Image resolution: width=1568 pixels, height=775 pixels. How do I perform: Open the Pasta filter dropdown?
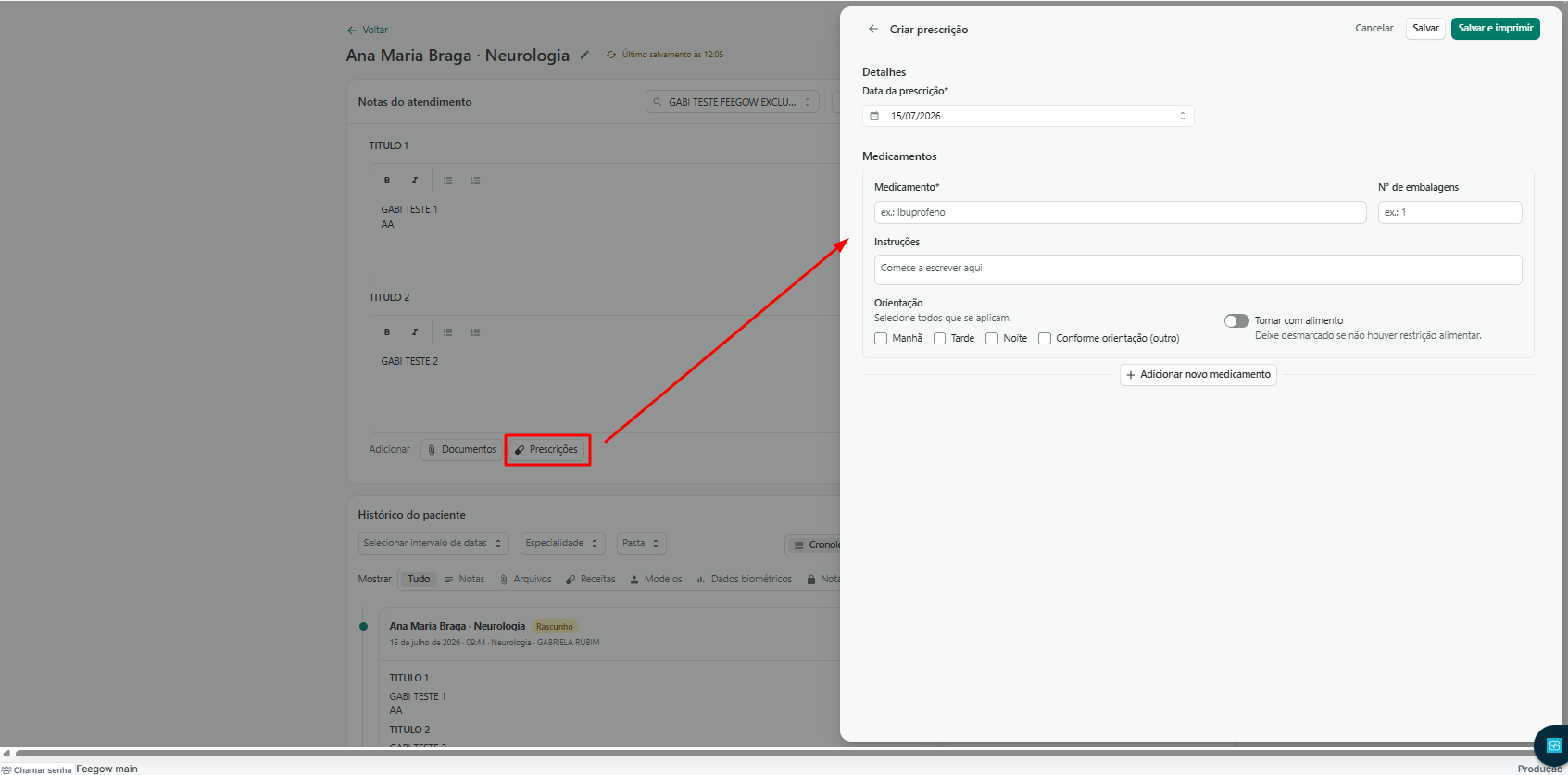pos(641,544)
